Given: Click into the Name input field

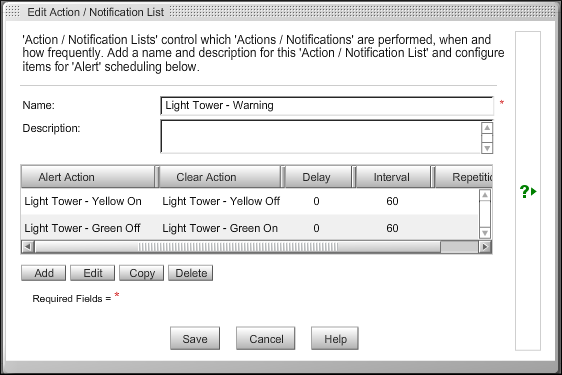Looking at the screenshot, I should click(327, 106).
